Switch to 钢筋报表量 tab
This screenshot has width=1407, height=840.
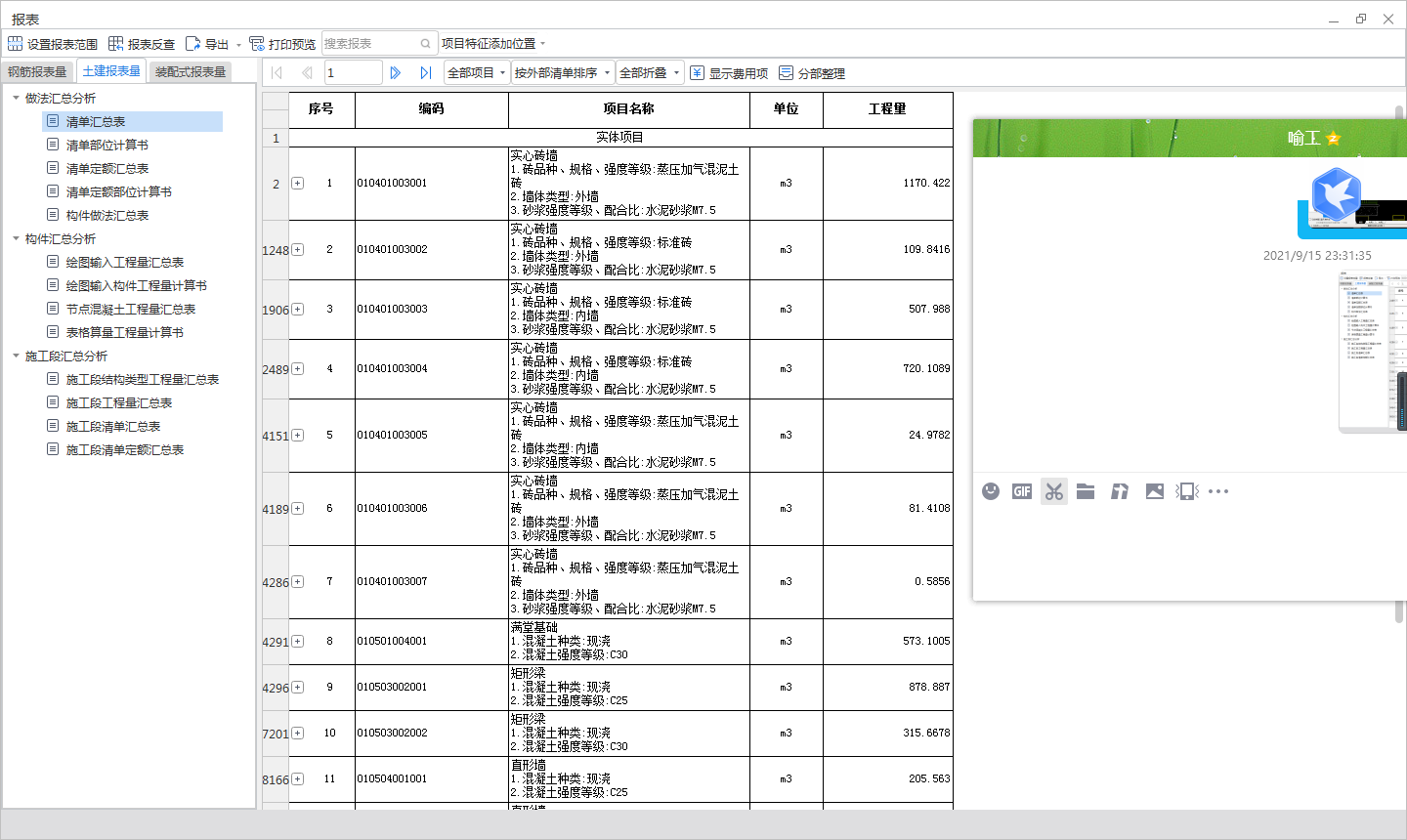[x=37, y=72]
